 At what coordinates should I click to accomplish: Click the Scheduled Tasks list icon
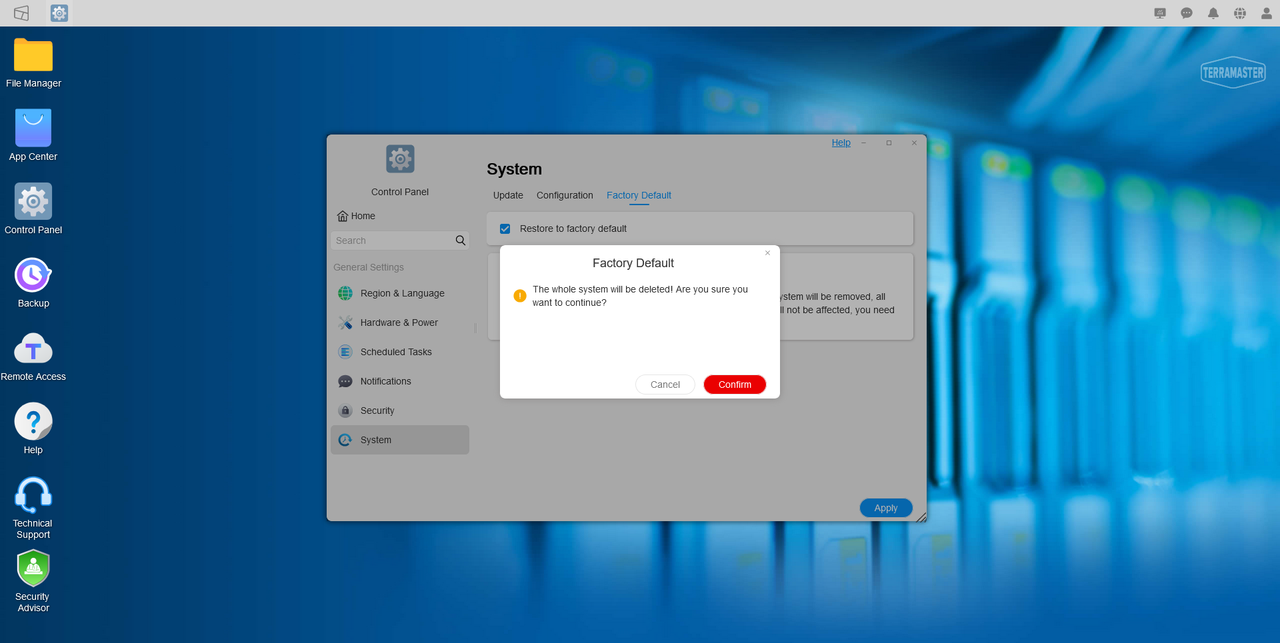345,352
